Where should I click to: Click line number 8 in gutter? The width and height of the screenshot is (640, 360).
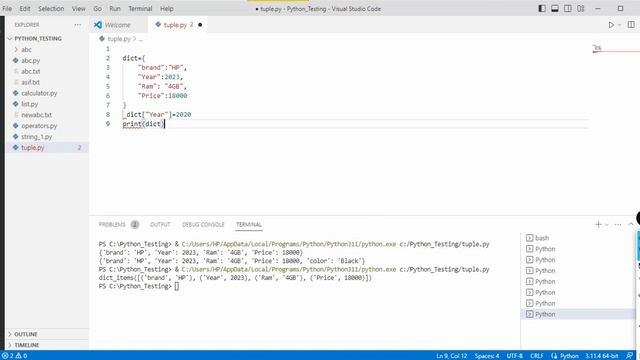(108, 115)
